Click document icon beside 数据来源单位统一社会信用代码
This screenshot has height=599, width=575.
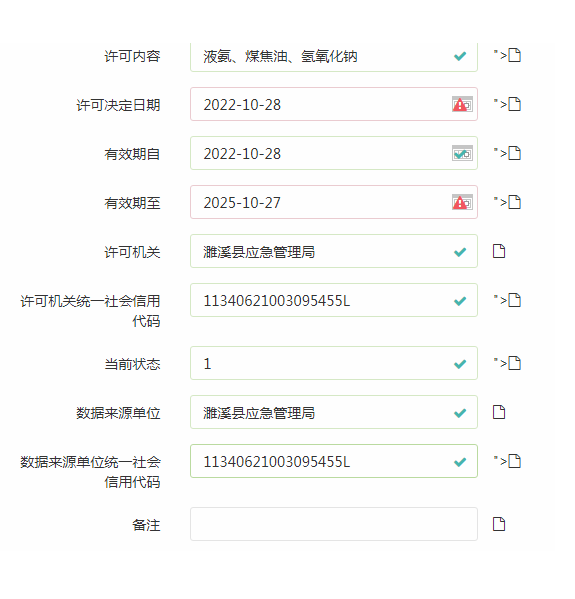[x=515, y=461]
